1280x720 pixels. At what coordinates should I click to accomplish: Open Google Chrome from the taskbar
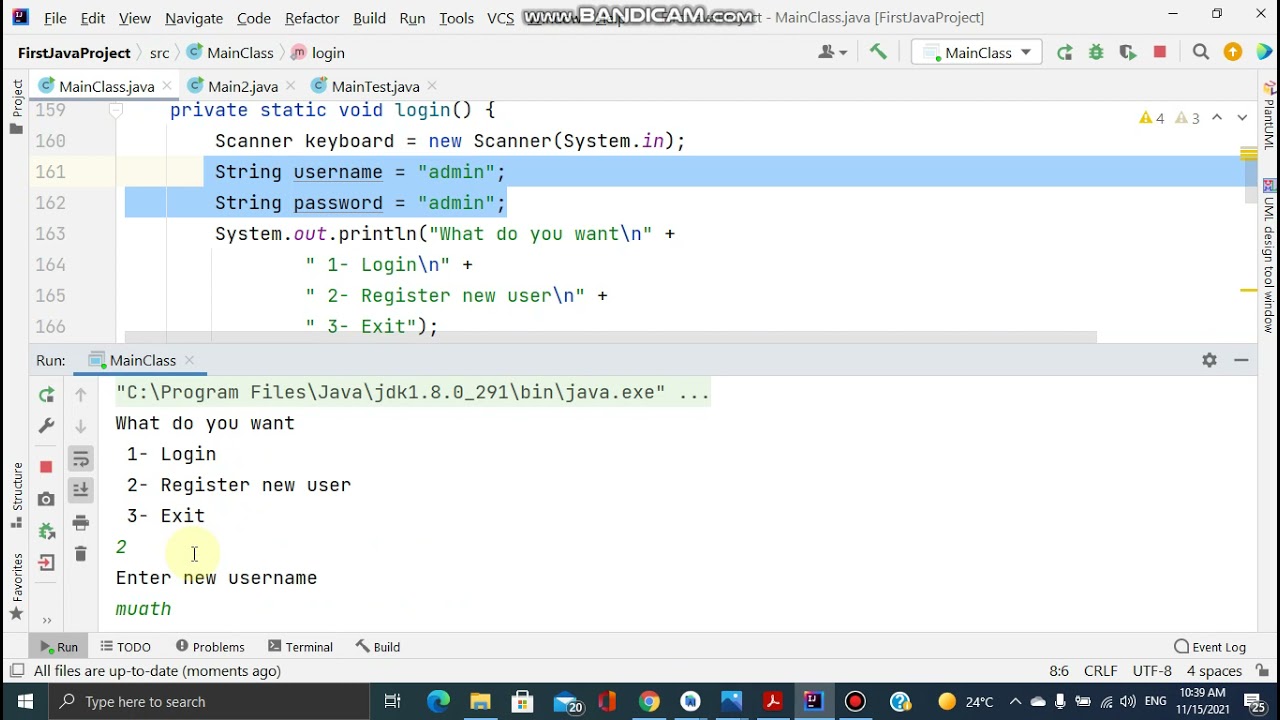[x=649, y=701]
